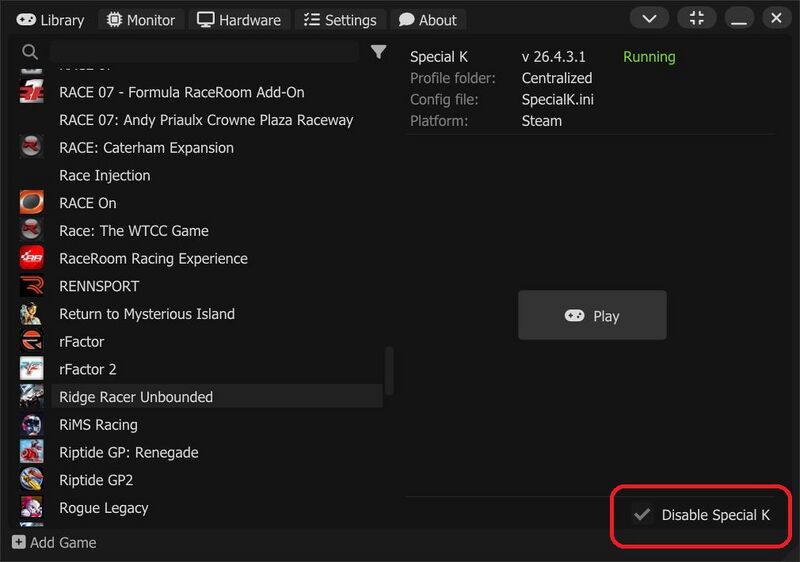Click the Riptide GP2 game icon
Screen dimensions: 800x562
pos(32,479)
